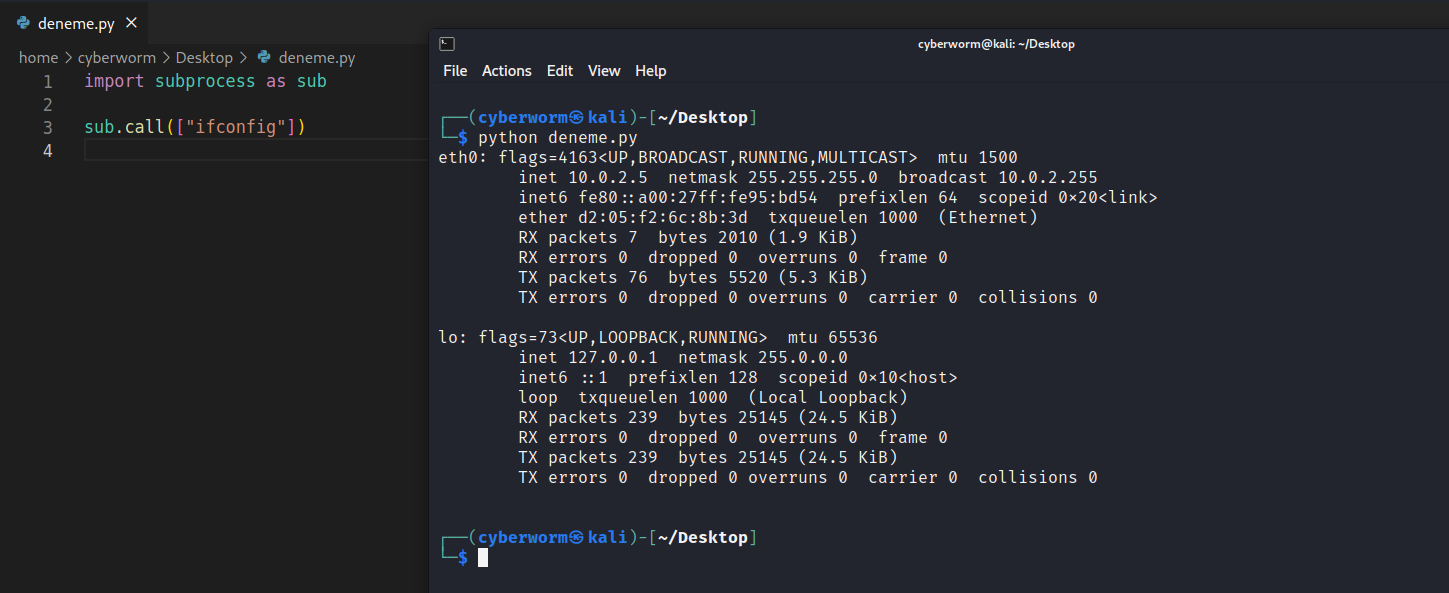This screenshot has height=593, width=1449.
Task: Focus the terminal cursor at the bottom prompt
Action: pos(483,558)
